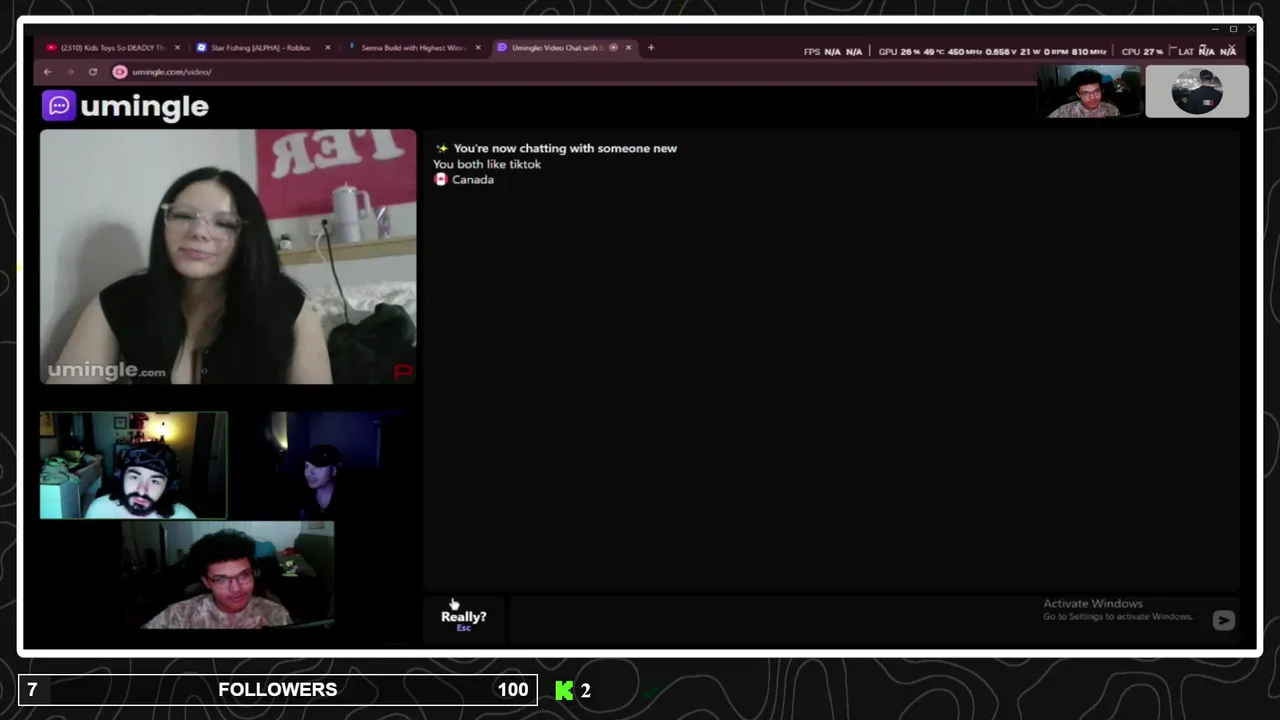The image size is (1280, 720).
Task: Click the webcam feed of bearded man with headphones
Action: coord(134,466)
